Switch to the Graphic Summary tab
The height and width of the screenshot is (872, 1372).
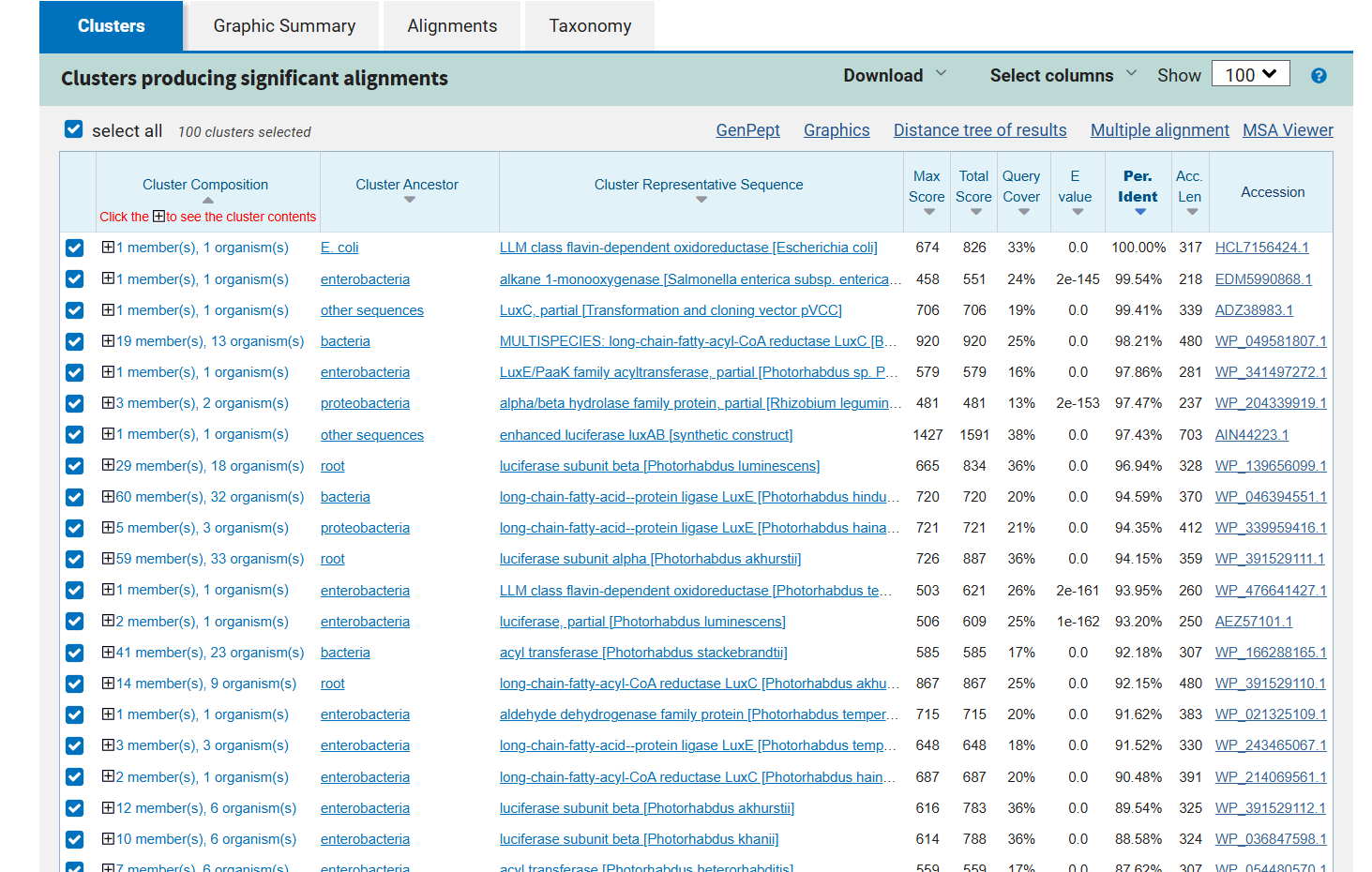coord(284,25)
